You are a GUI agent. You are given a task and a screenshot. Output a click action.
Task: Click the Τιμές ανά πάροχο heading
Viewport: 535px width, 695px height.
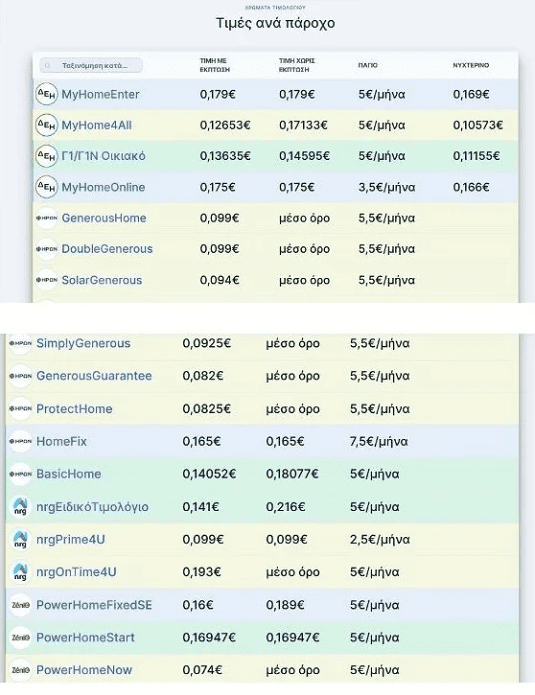tap(275, 23)
